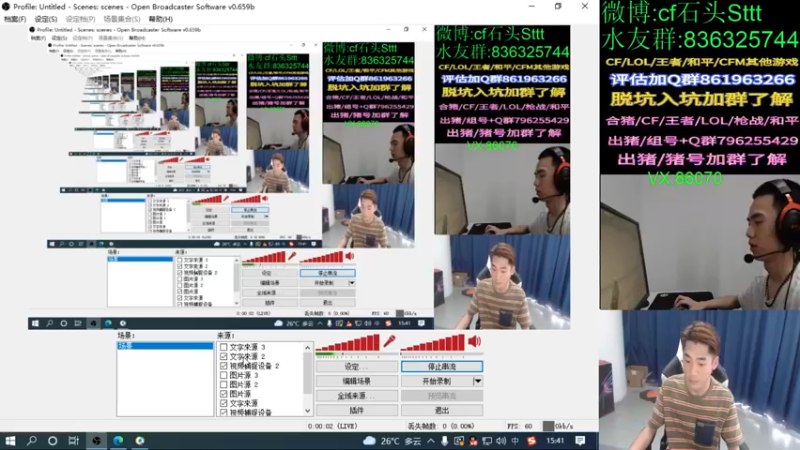Open the system volume tray icon
This screenshot has width=800, height=450.
(x=501, y=441)
